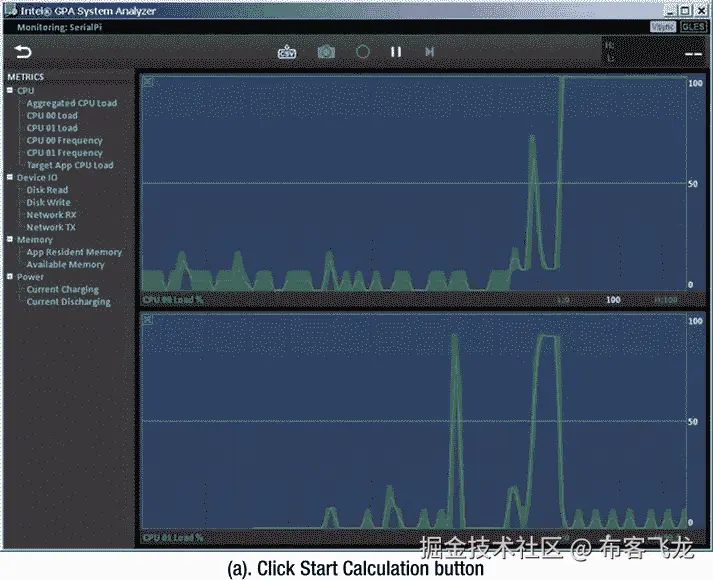The image size is (713, 580).
Task: Choose the CPU 00 Frequency metric
Action: 64,140
